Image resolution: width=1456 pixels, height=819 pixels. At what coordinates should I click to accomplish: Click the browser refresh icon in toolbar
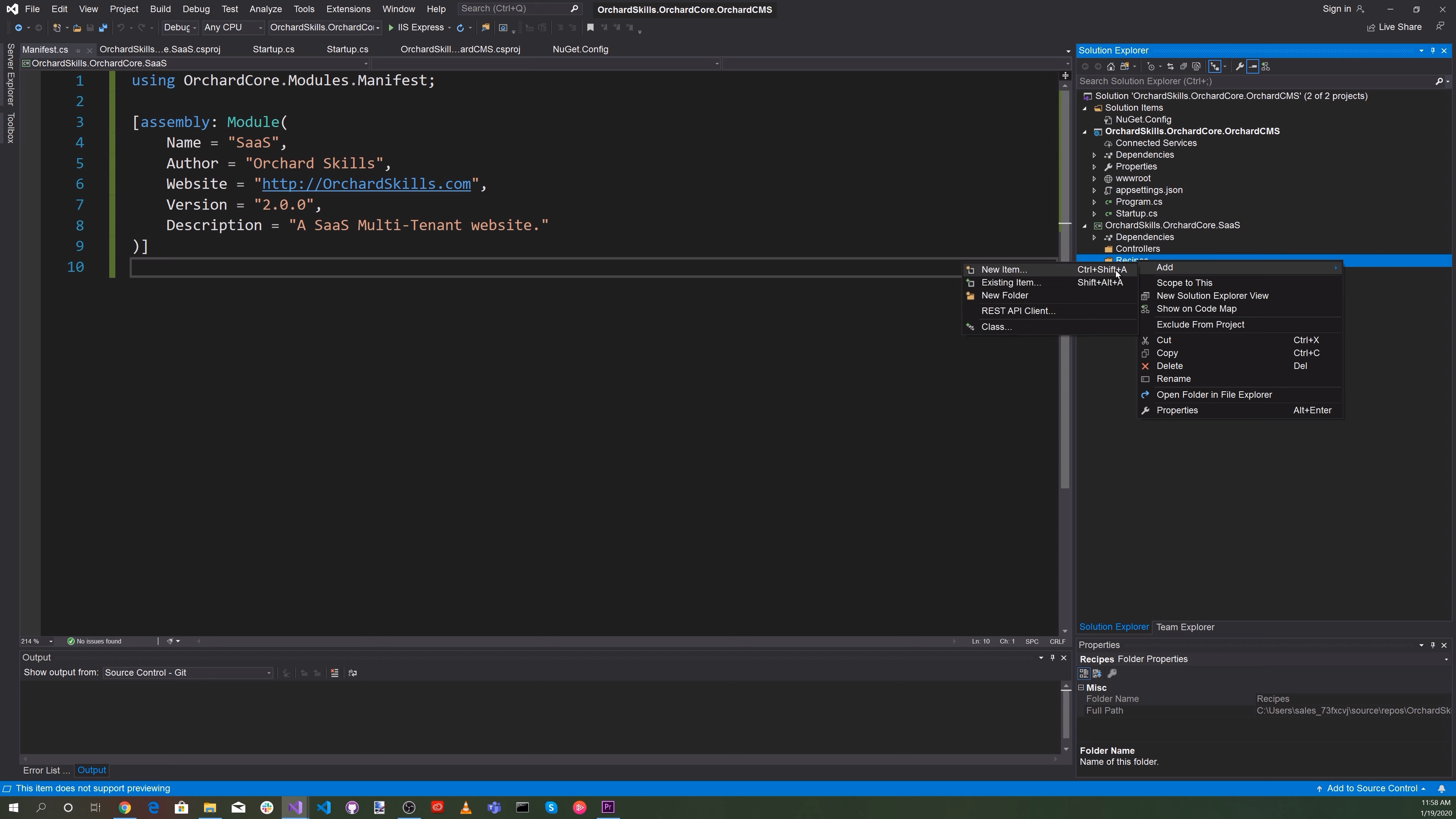460,28
